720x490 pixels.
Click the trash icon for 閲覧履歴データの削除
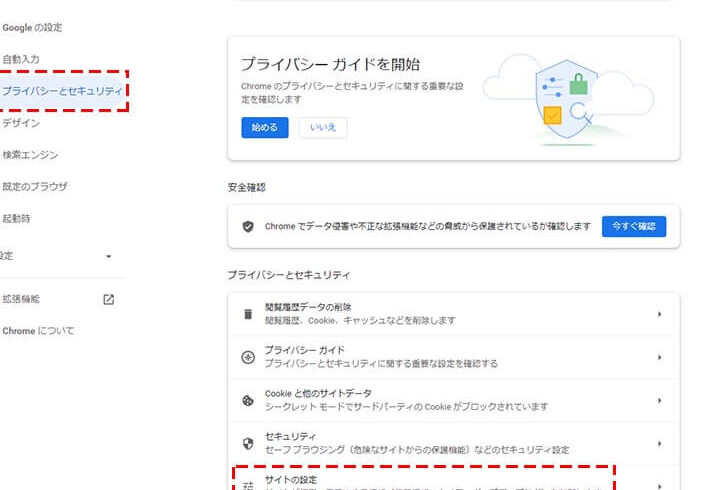248,314
